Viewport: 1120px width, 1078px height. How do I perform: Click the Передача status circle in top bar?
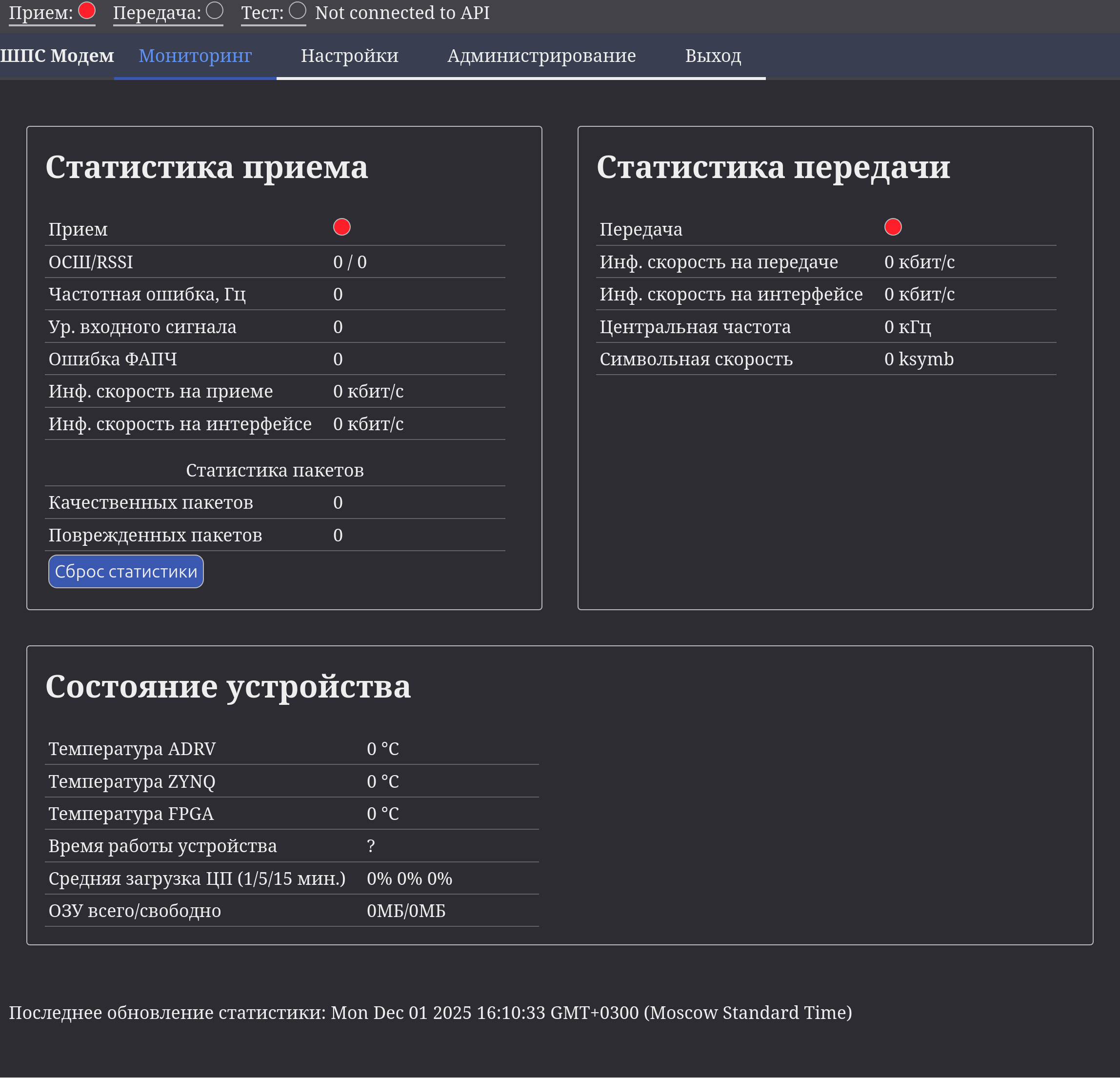point(214,10)
